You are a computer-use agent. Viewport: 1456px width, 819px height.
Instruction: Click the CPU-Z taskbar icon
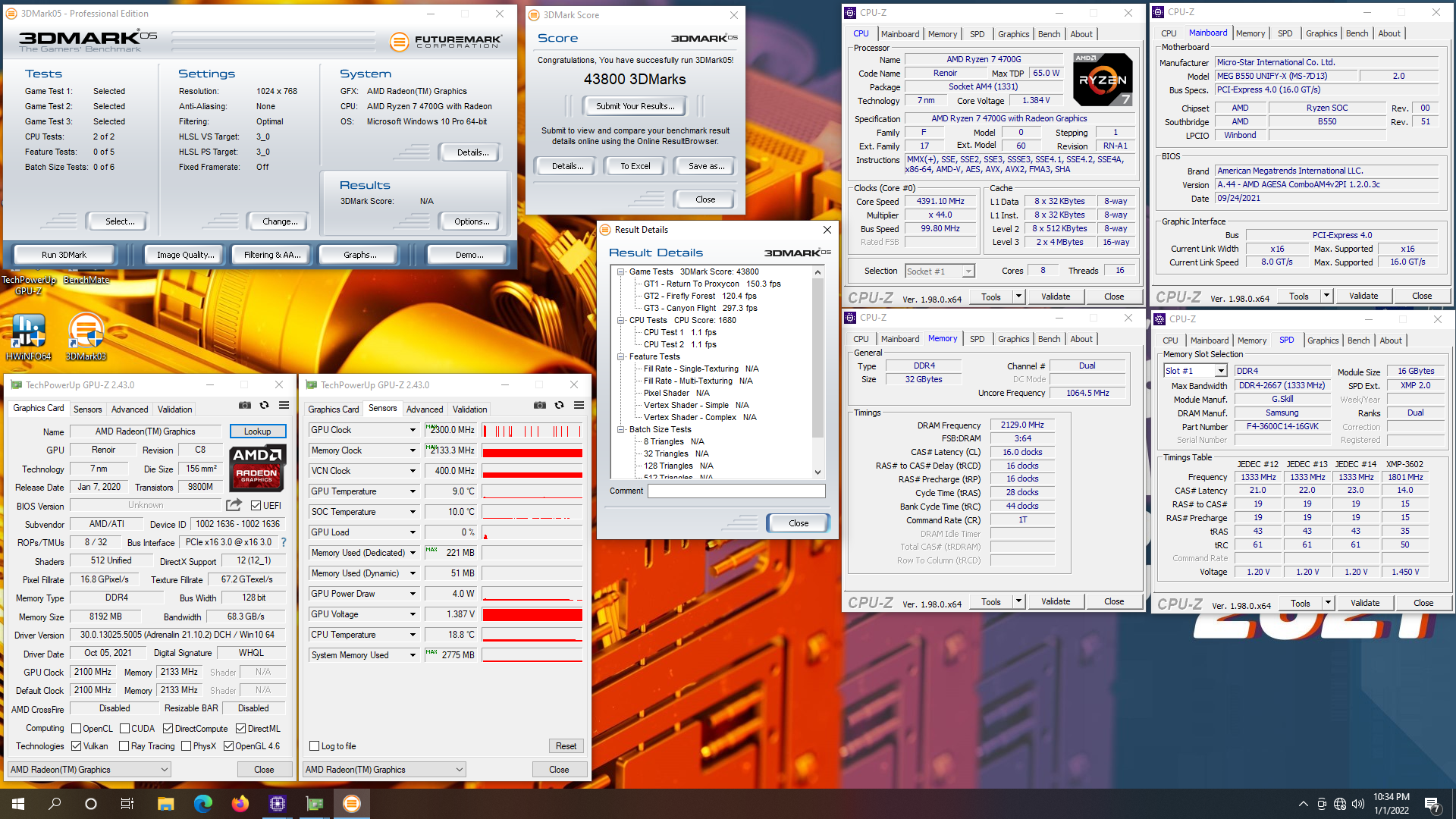point(278,804)
